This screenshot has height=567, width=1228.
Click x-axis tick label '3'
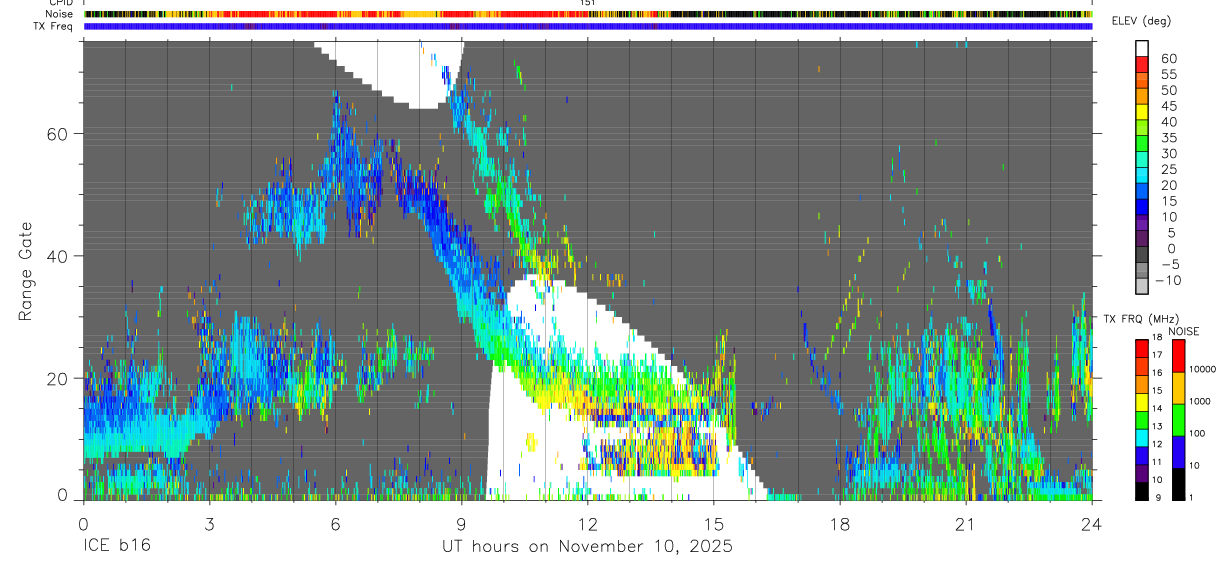[209, 523]
